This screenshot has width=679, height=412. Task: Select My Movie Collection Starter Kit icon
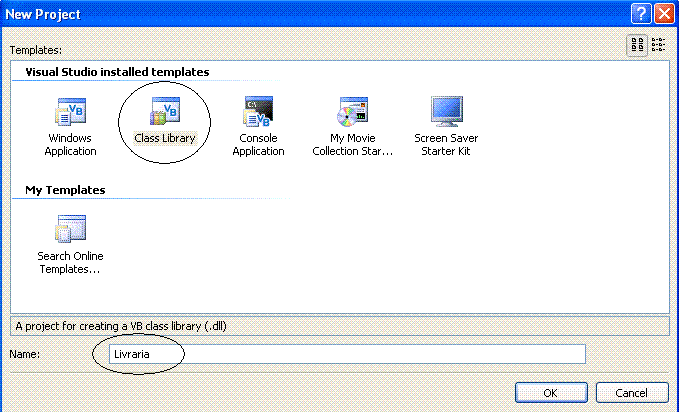352,112
